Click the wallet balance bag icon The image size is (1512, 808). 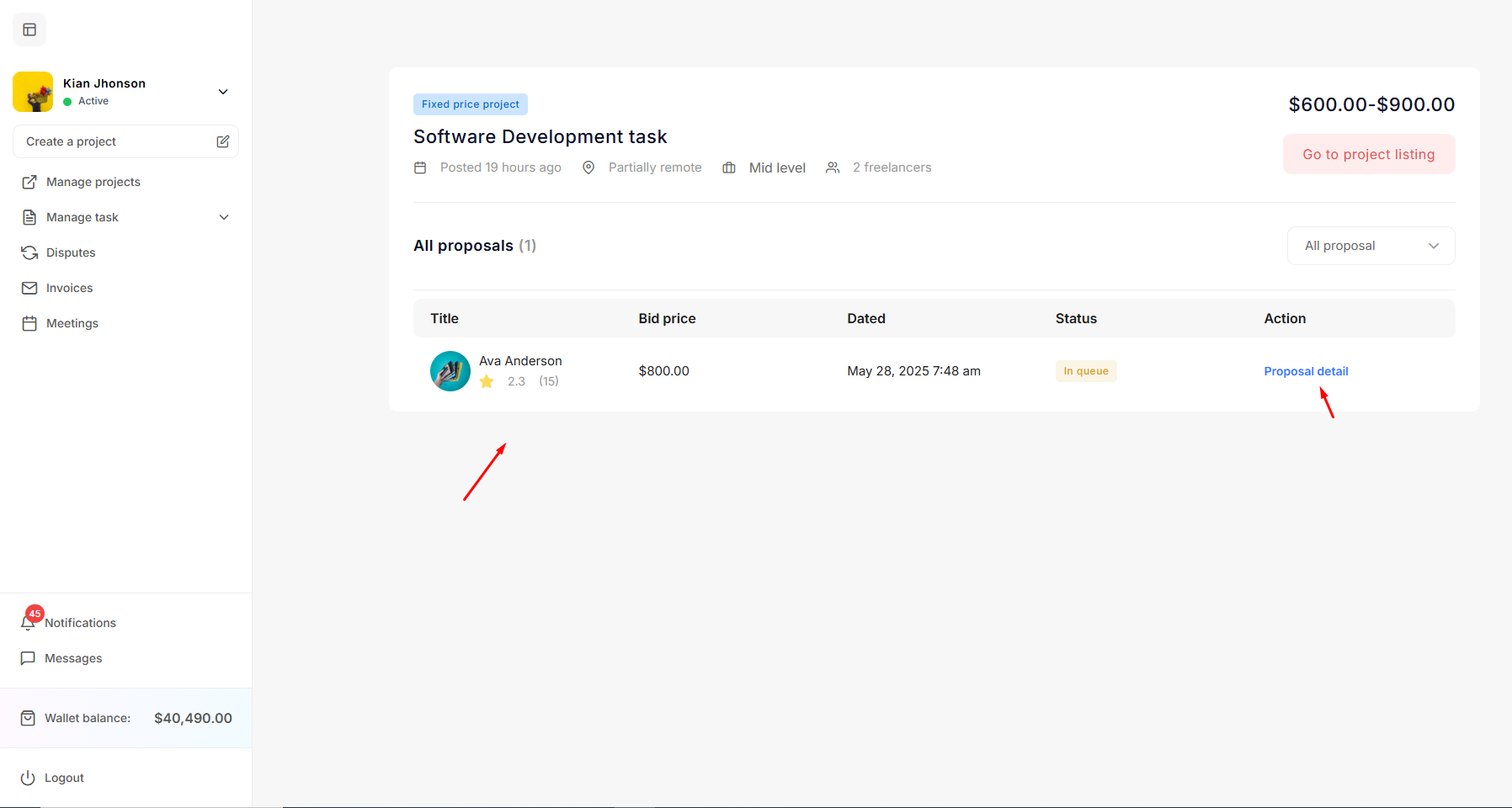pyautogui.click(x=28, y=718)
